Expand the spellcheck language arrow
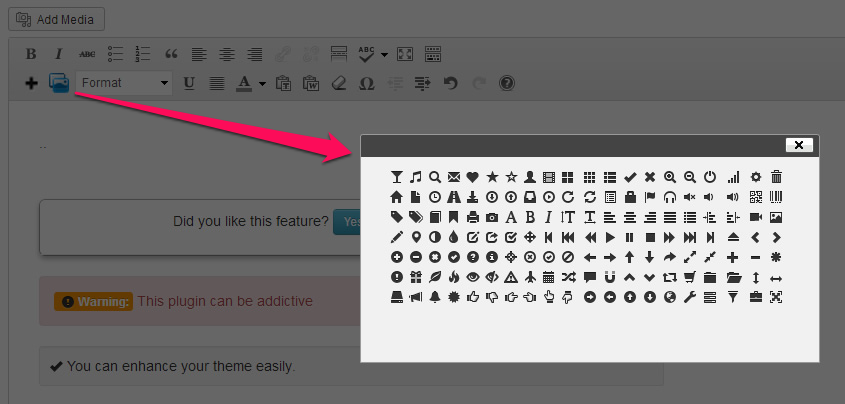845x404 pixels. [x=384, y=54]
